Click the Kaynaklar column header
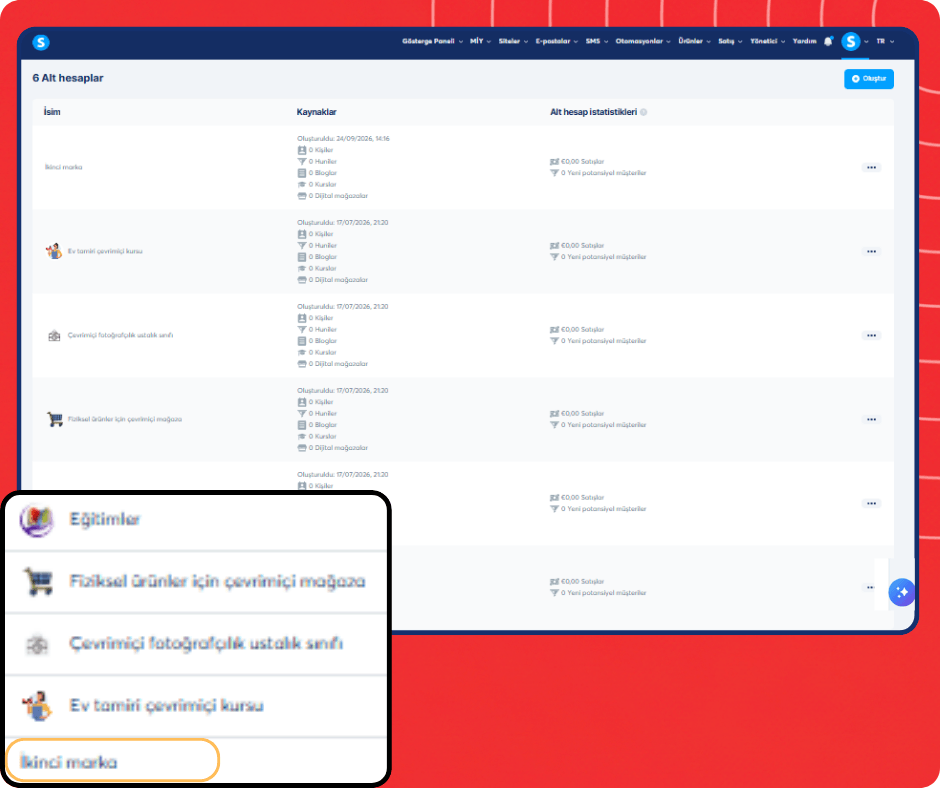The width and height of the screenshot is (940, 788). [317, 112]
